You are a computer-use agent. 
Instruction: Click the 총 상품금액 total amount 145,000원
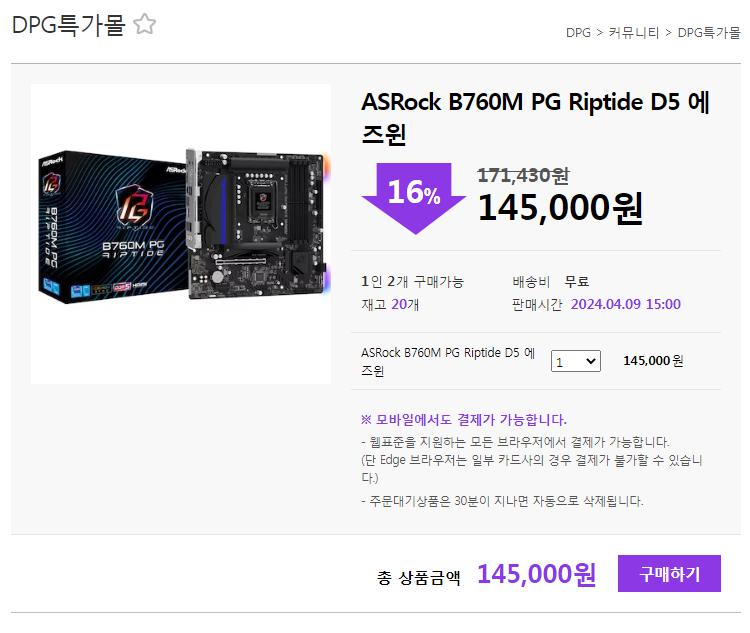[x=537, y=574]
